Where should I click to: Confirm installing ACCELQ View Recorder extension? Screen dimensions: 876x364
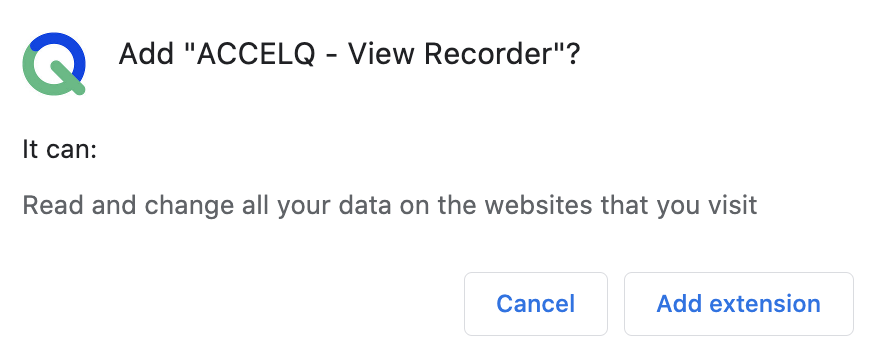tap(739, 304)
